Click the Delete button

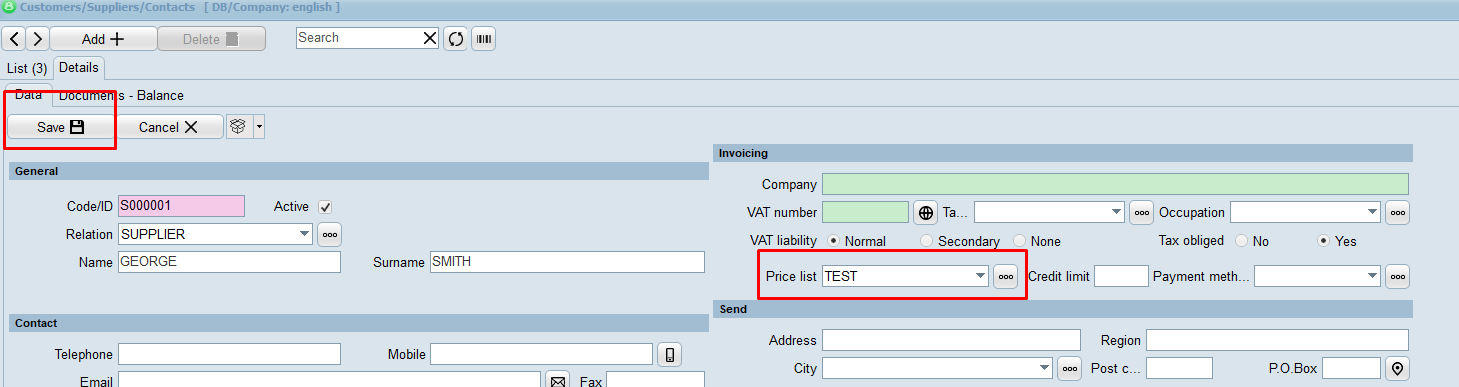pyautogui.click(x=211, y=39)
